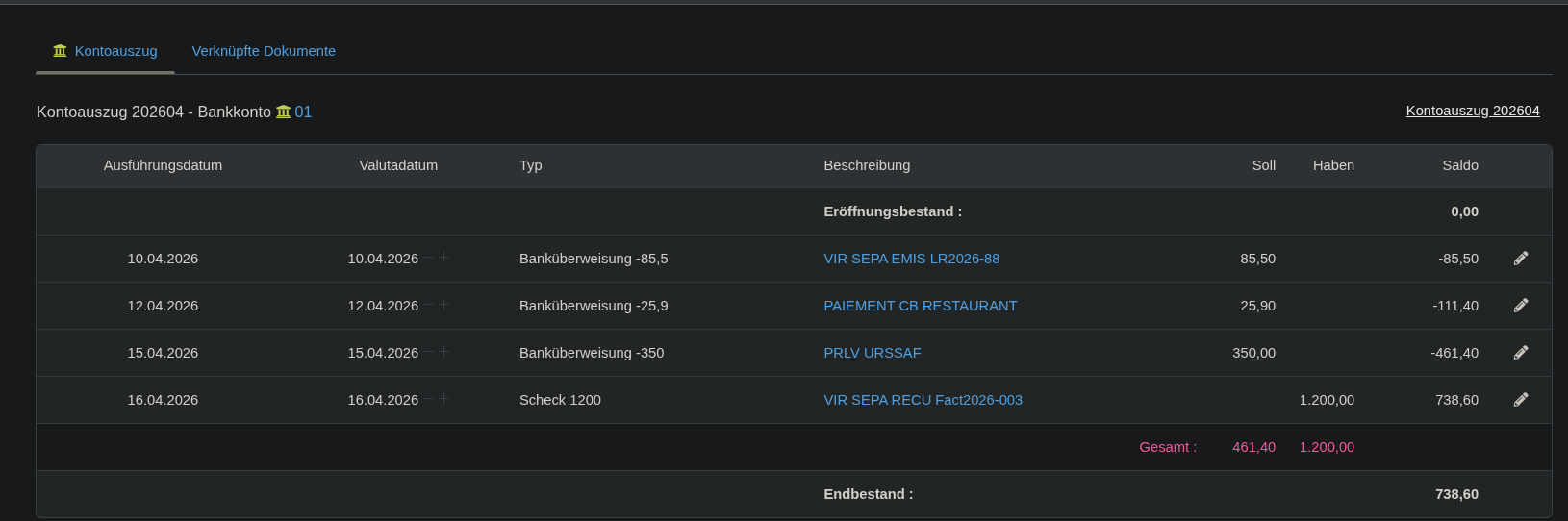Click plus beside value date 16.04.2026
This screenshot has height=521, width=1568.
pyautogui.click(x=444, y=399)
